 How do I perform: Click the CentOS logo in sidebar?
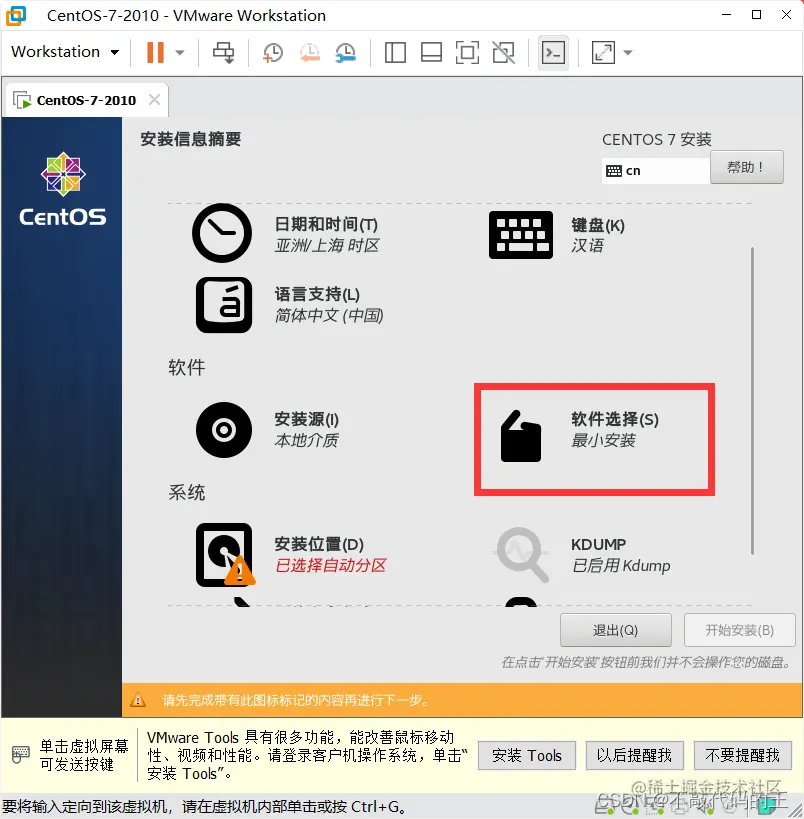tap(63, 189)
